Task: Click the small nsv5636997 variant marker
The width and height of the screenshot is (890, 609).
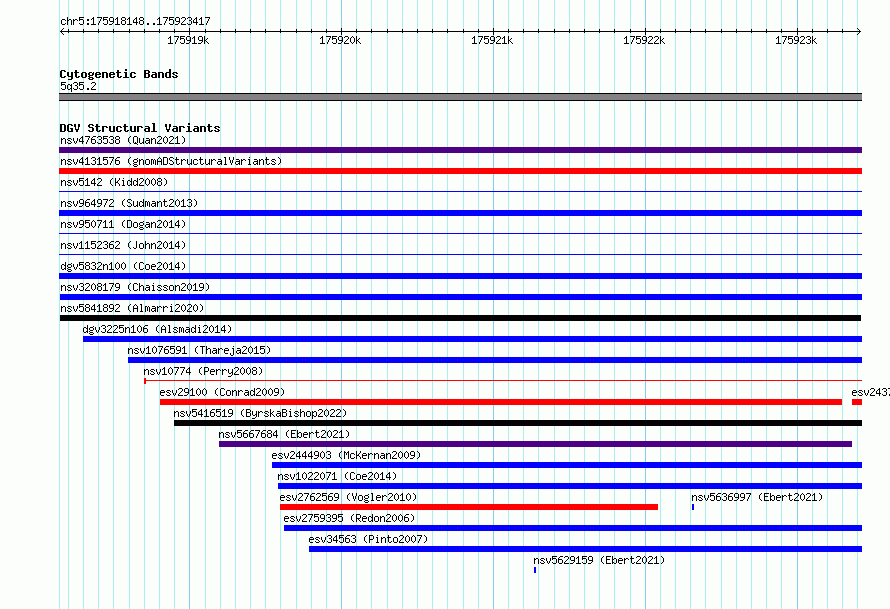Action: click(693, 507)
